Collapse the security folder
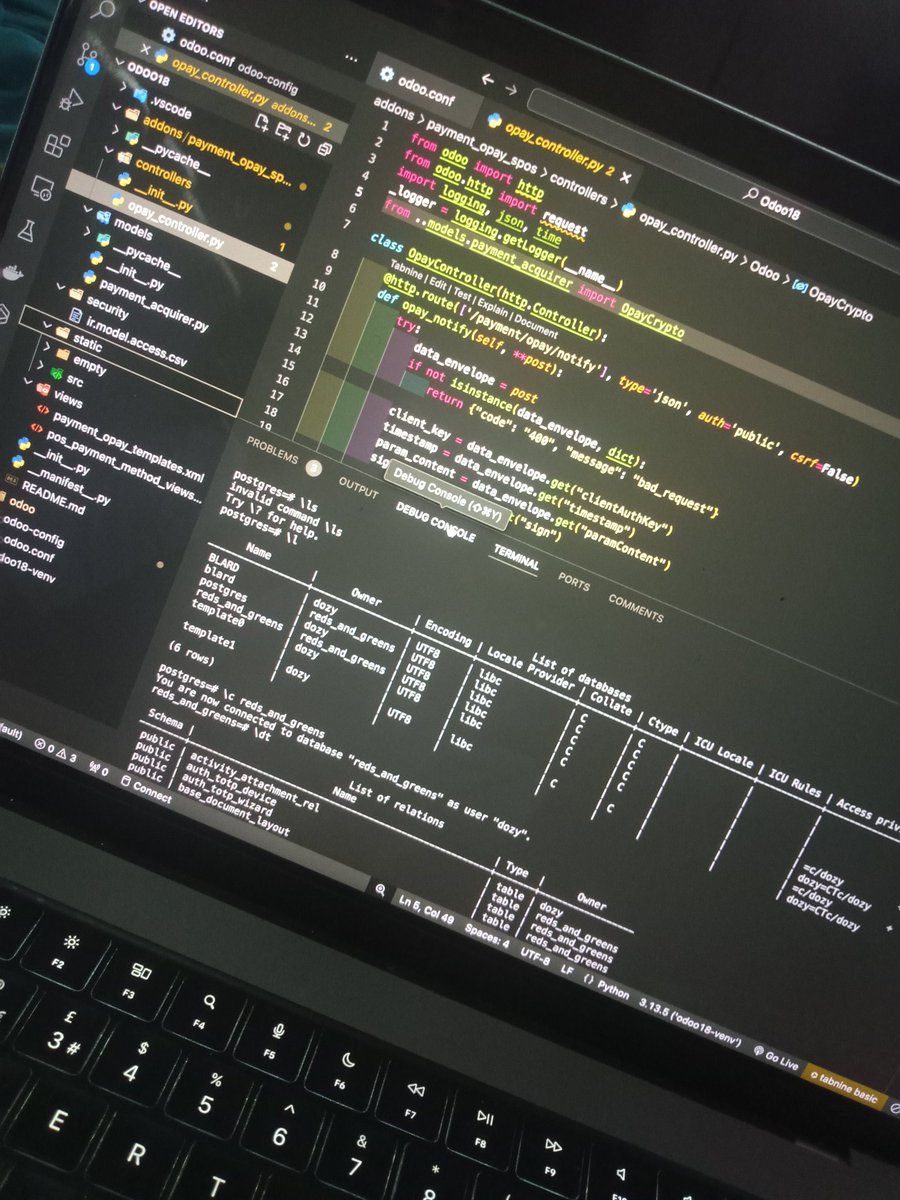 click(59, 289)
